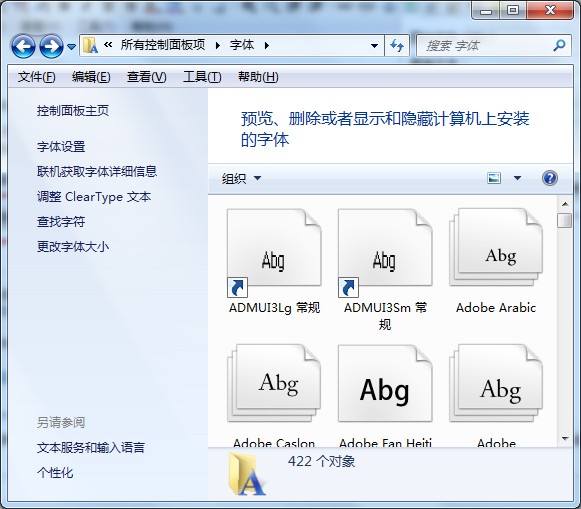Open the recent pages dropdown arrow
This screenshot has width=581, height=509.
tap(71, 47)
